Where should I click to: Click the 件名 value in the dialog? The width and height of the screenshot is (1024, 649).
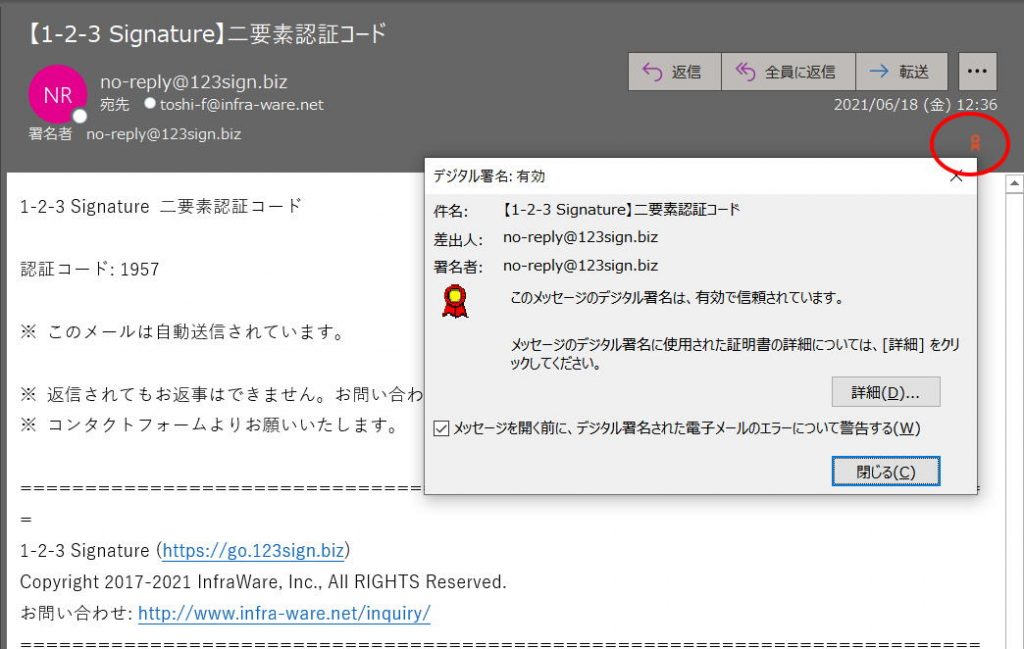(620, 210)
